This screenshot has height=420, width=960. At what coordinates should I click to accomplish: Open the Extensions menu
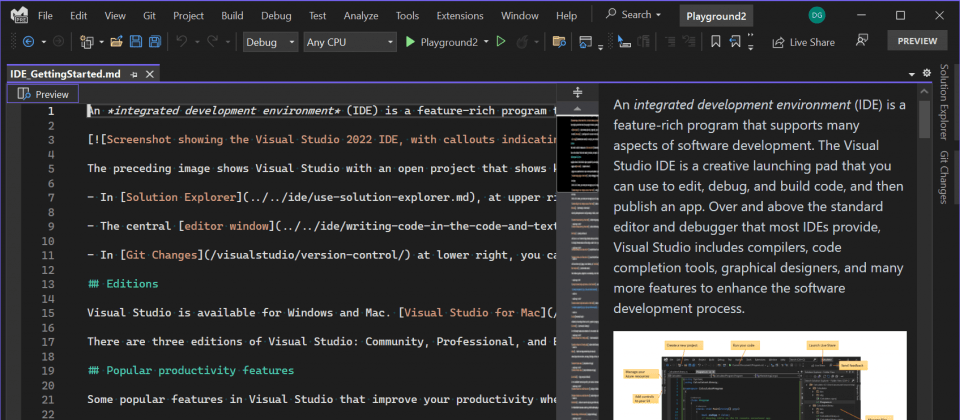click(460, 15)
